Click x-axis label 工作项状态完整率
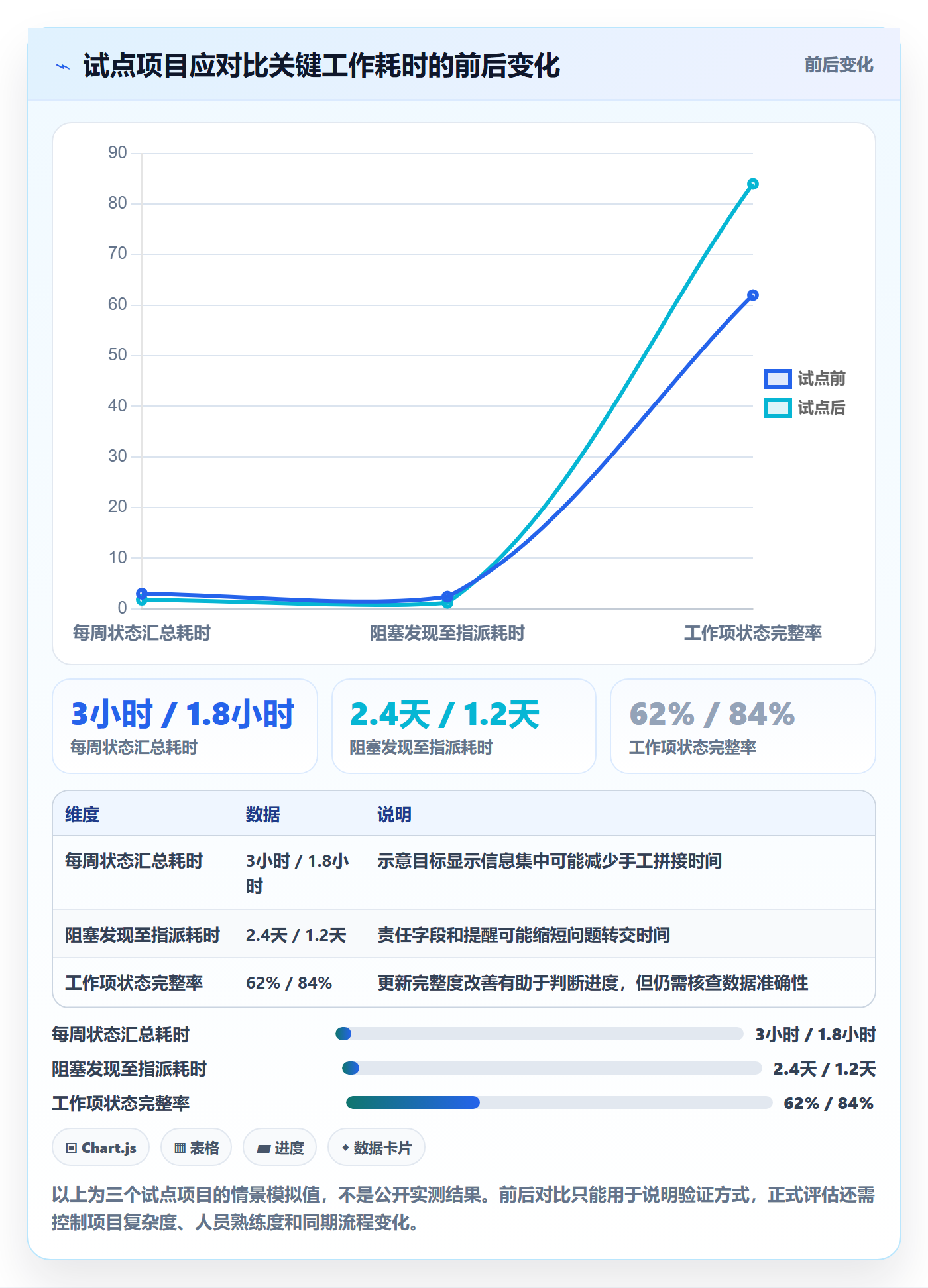This screenshot has height=1288, width=928. 753,633
